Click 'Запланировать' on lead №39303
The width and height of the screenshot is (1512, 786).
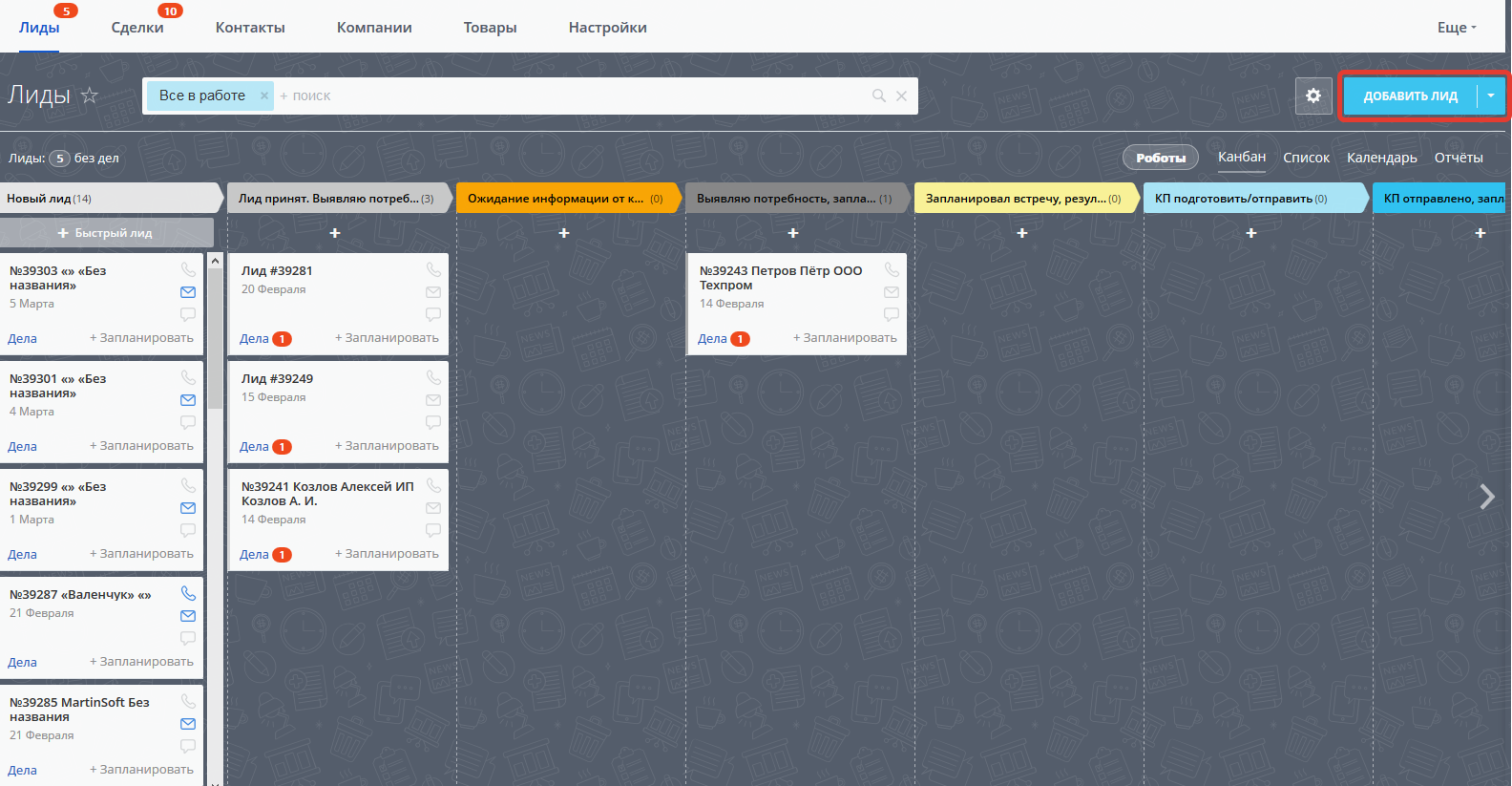click(x=141, y=338)
